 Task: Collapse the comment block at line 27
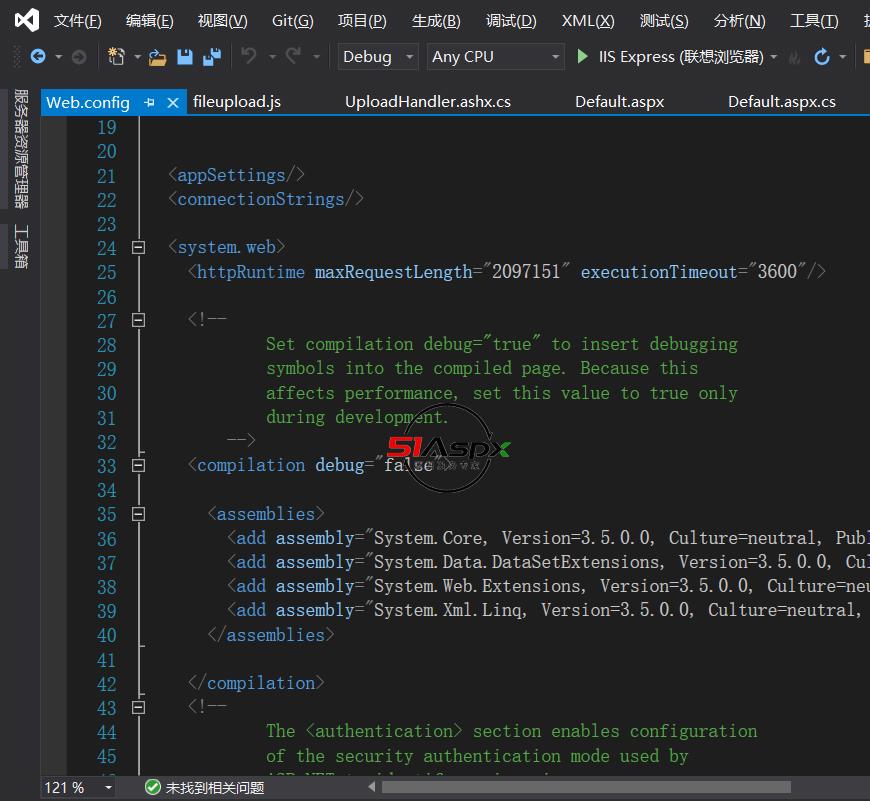click(x=139, y=320)
